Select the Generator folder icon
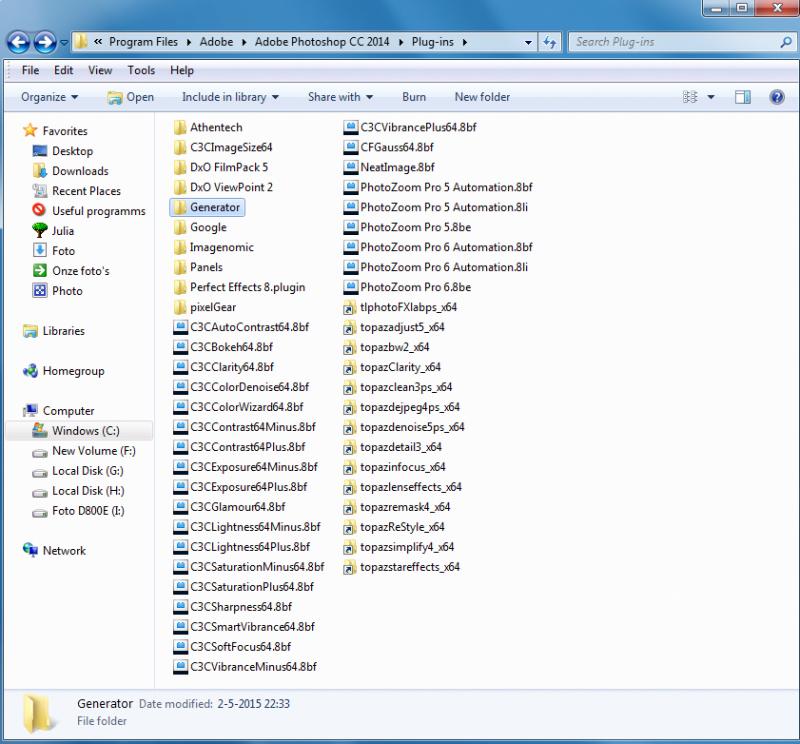Screen dimensions: 800x744 [180, 207]
